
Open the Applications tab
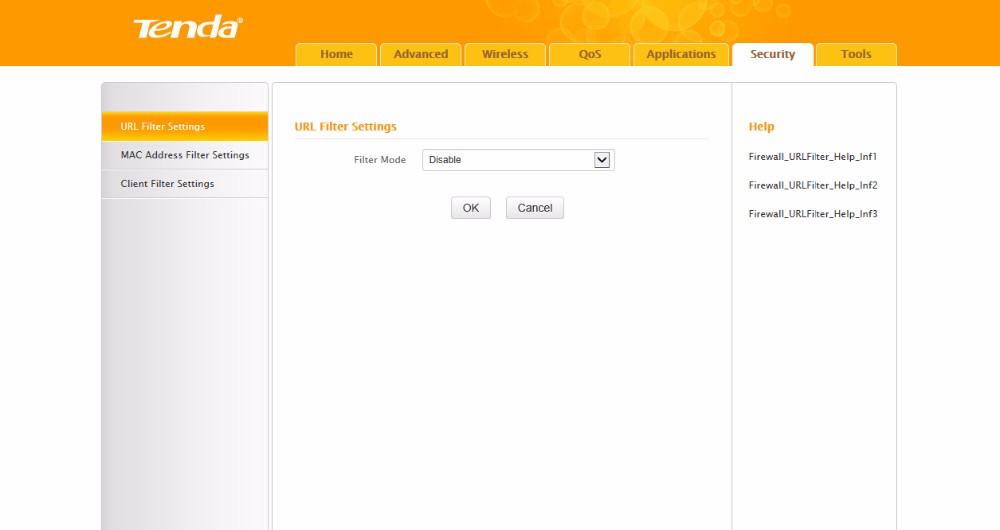[x=681, y=54]
